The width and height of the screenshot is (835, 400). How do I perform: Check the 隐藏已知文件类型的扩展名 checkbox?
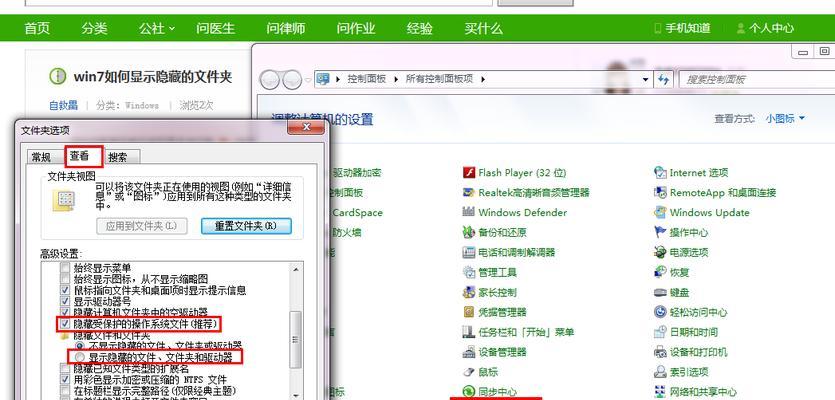65,368
